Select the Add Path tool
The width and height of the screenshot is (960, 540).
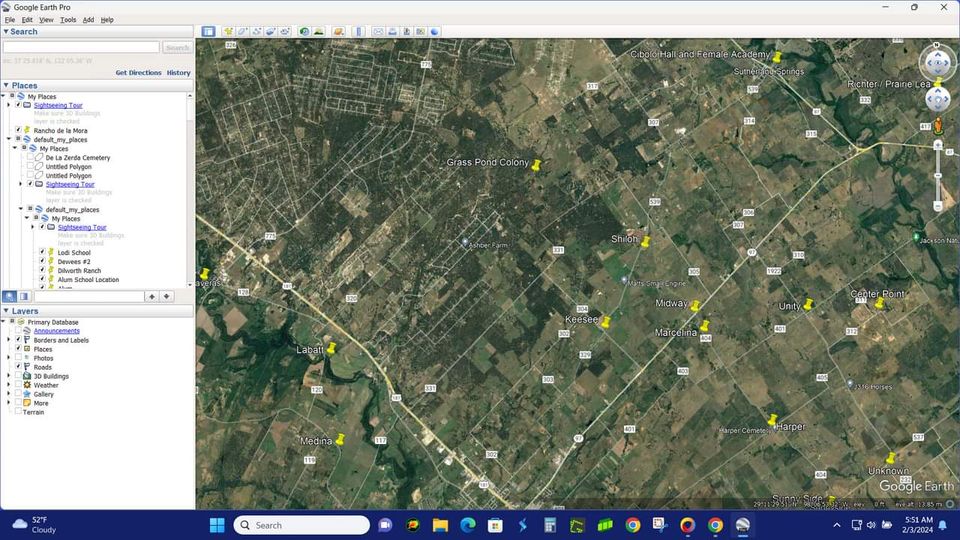pos(257,31)
